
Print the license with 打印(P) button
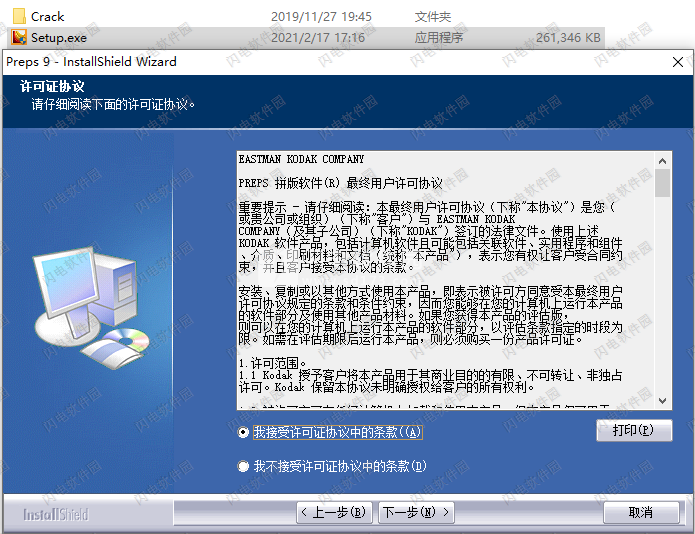[x=634, y=430]
